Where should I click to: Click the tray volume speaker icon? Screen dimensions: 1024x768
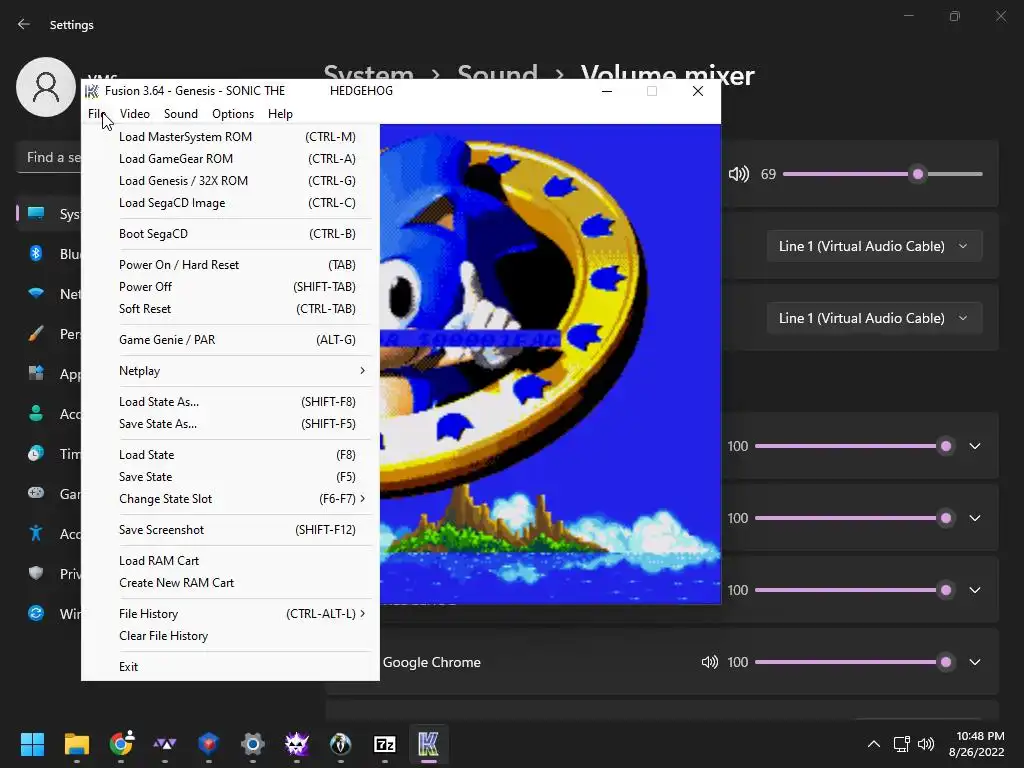[x=925, y=744]
